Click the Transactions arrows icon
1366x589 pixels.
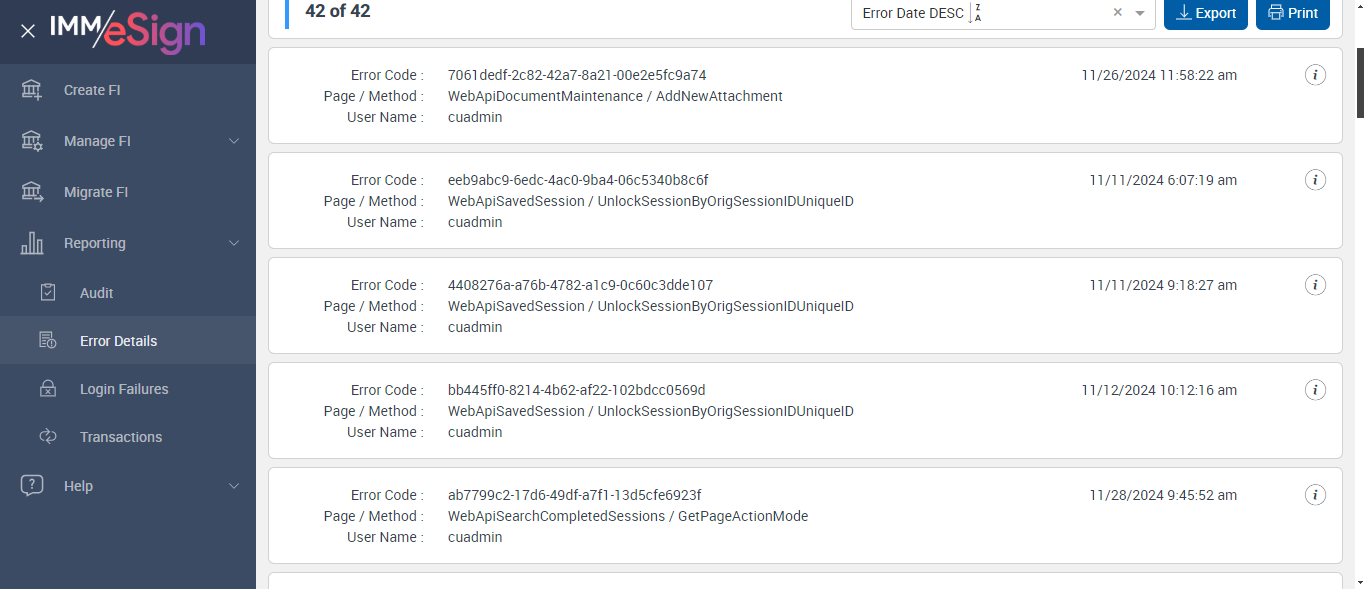tap(48, 437)
